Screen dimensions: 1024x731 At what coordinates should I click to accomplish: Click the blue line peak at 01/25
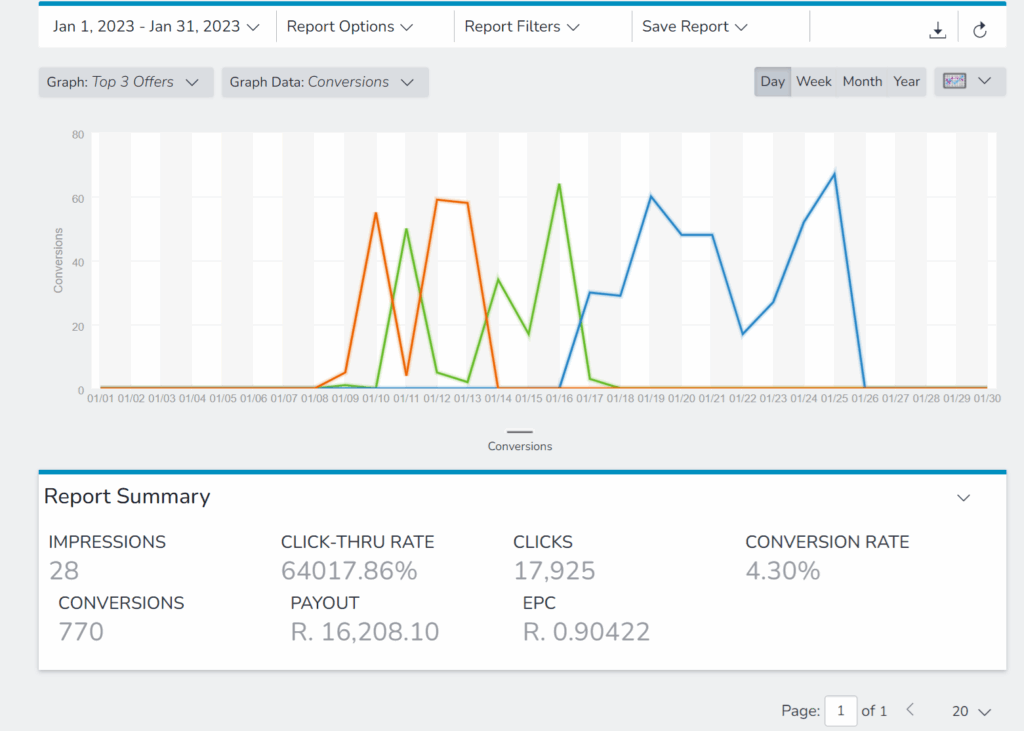pyautogui.click(x=834, y=174)
